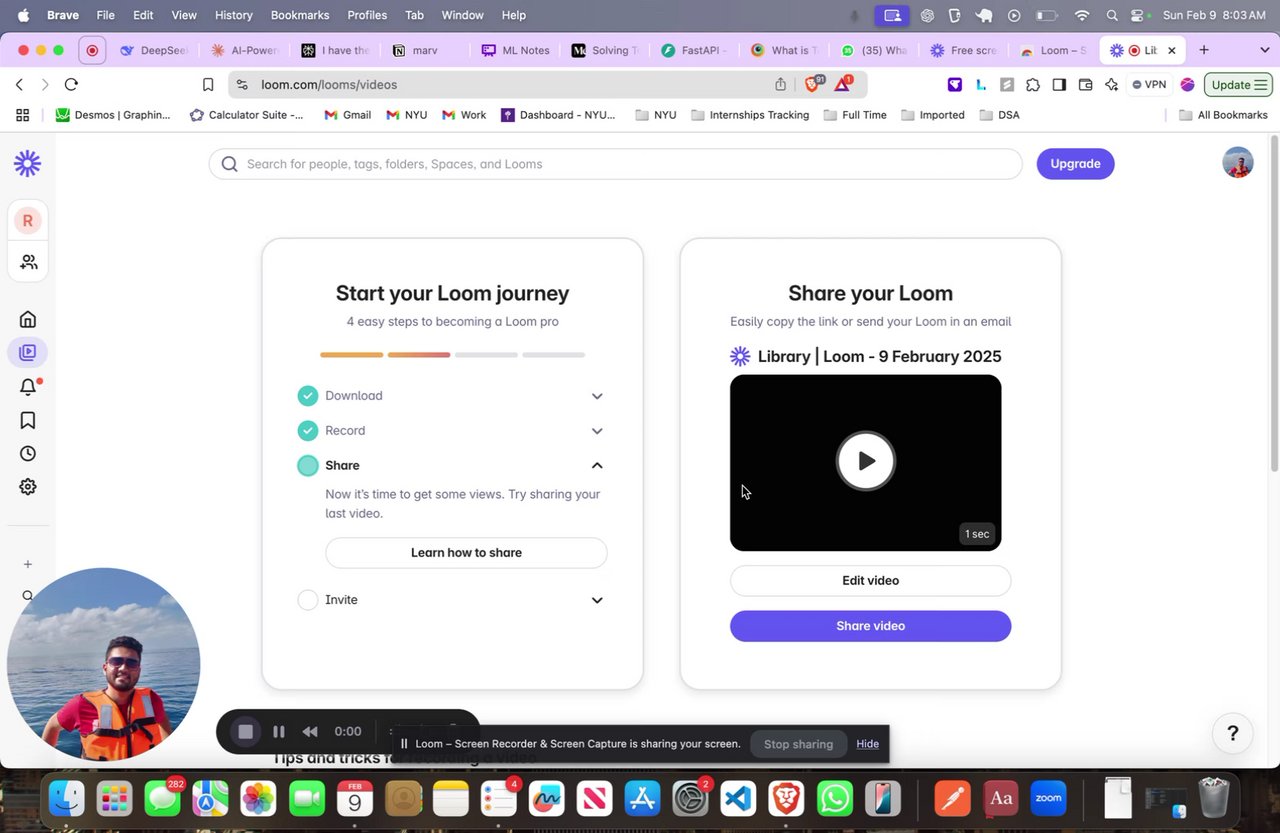1280x833 pixels.
Task: Open the R workspace avatar
Action: [x=28, y=220]
